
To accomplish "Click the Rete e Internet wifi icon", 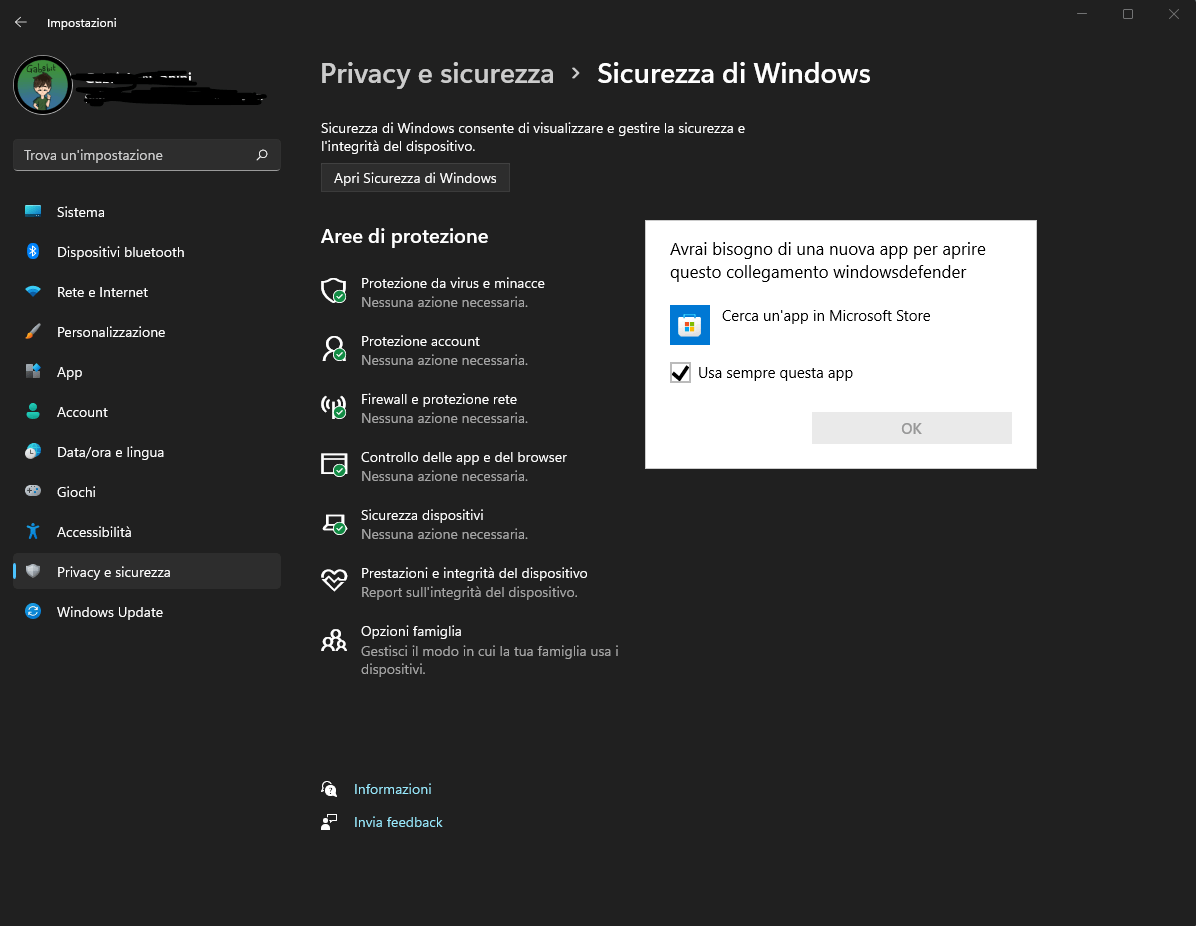I will click(33, 291).
